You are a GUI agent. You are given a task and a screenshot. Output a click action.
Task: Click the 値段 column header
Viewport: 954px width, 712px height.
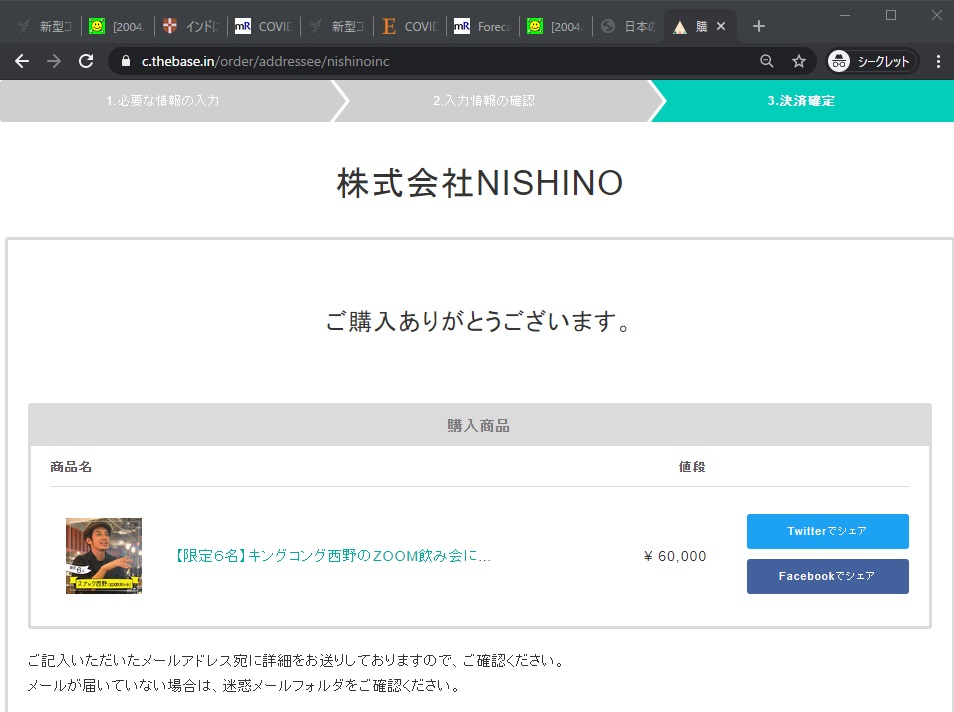(x=692, y=467)
